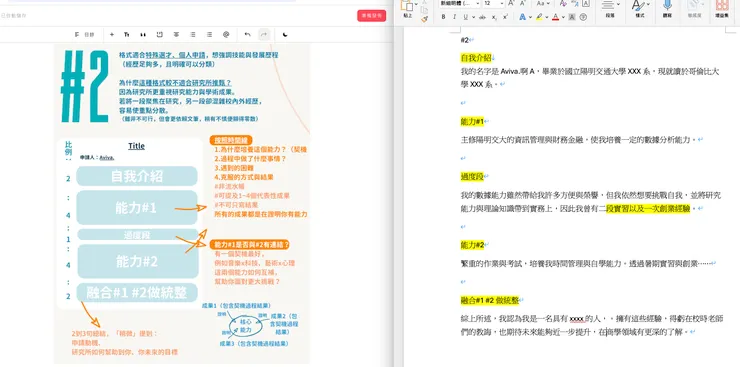Click the highlighted 過度段 heading in Word
740x367 pixels.
(x=472, y=176)
